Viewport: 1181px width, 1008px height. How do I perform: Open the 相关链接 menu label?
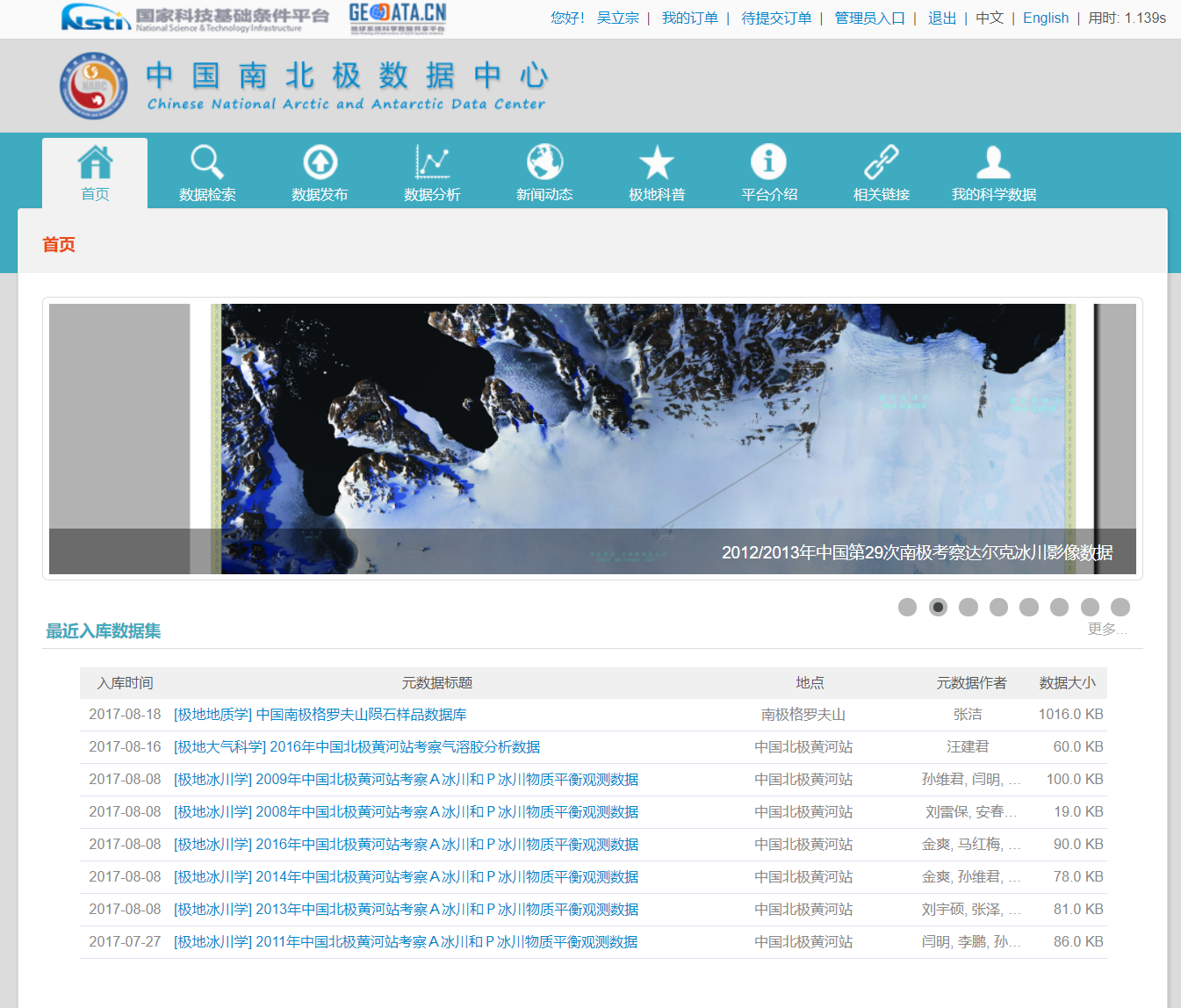point(882,194)
